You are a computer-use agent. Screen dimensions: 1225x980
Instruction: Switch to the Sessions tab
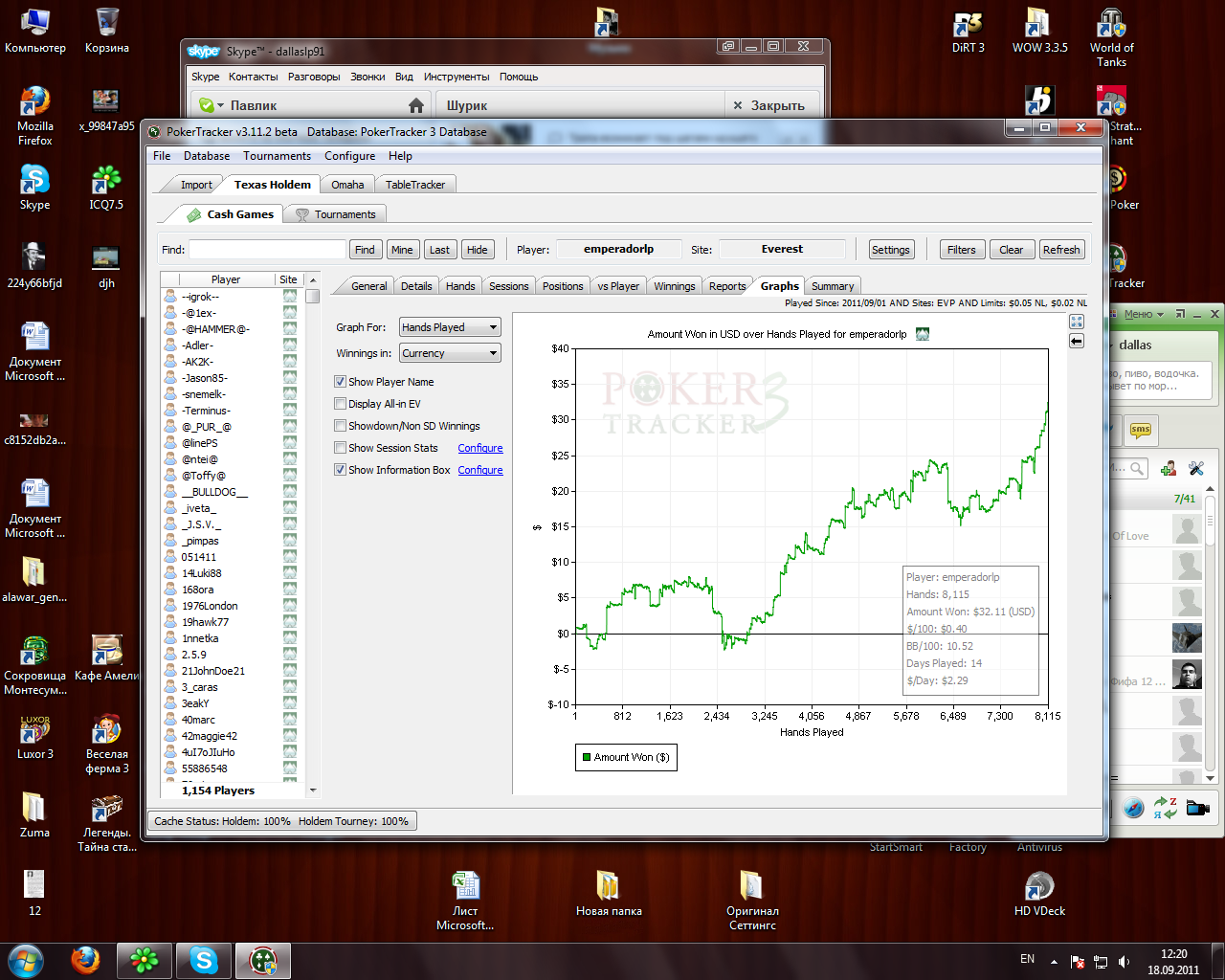point(508,286)
